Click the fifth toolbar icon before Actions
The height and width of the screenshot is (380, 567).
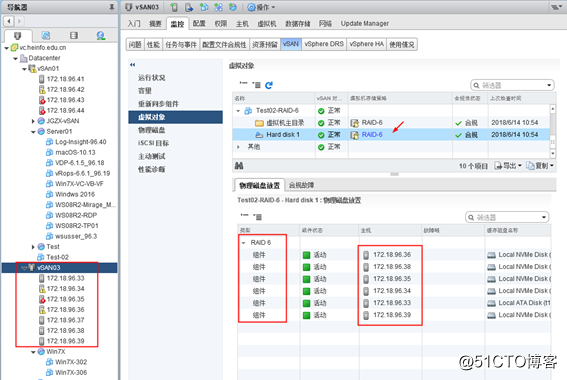click(x=233, y=7)
